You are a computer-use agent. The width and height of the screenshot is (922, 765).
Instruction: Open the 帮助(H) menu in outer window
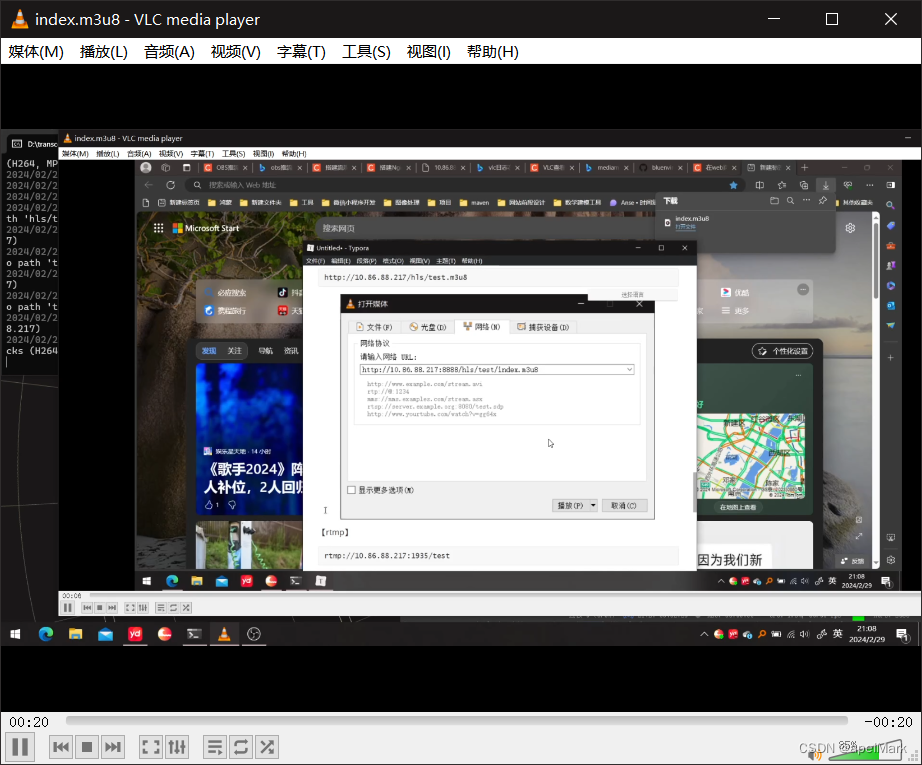[493, 52]
